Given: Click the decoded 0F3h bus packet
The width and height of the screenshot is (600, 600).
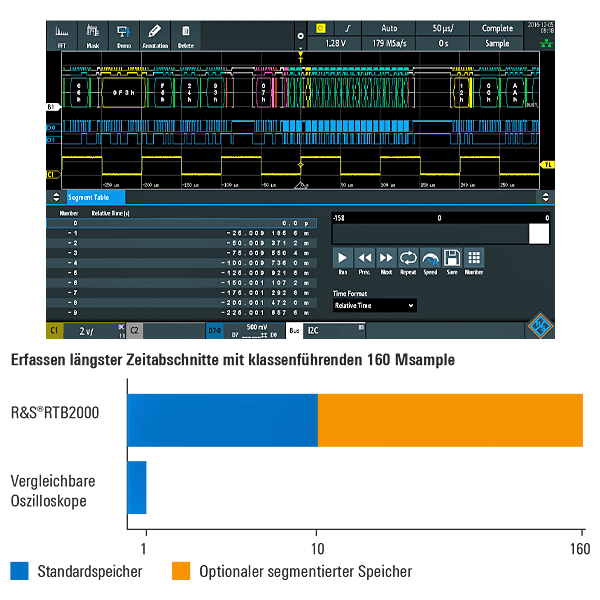Looking at the screenshot, I should point(124,92).
